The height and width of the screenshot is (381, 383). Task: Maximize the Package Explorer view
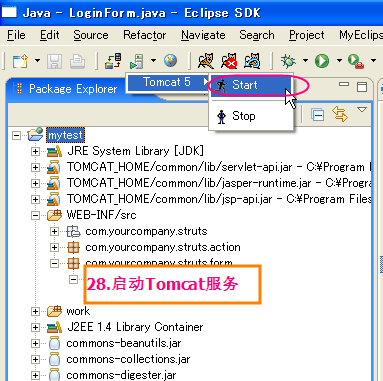tap(362, 87)
